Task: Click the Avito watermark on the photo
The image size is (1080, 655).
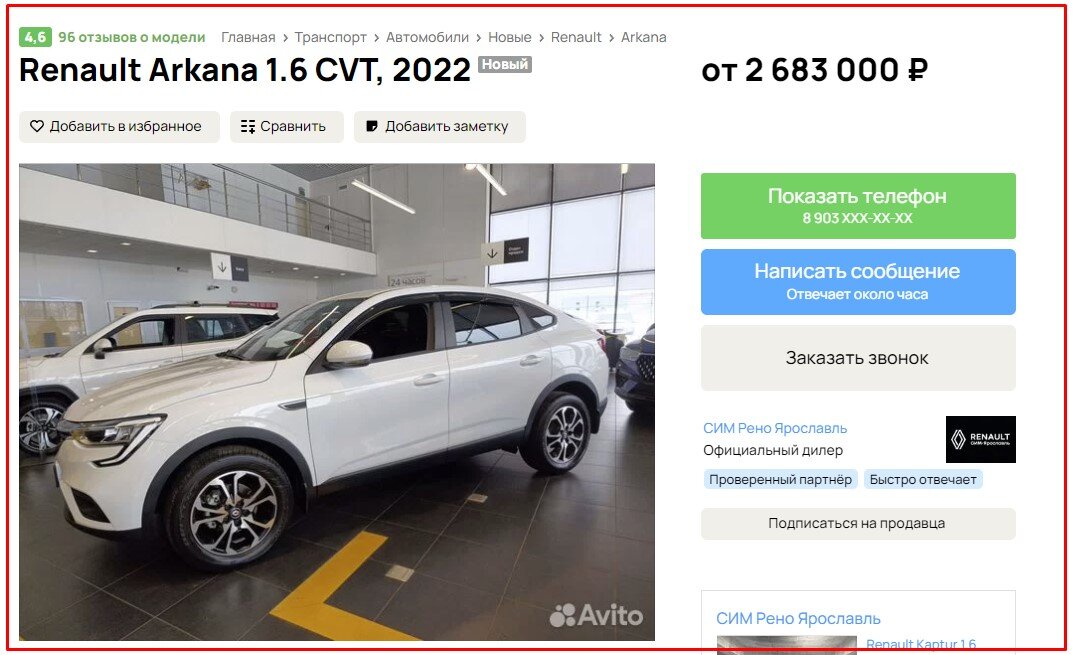Action: click(596, 615)
